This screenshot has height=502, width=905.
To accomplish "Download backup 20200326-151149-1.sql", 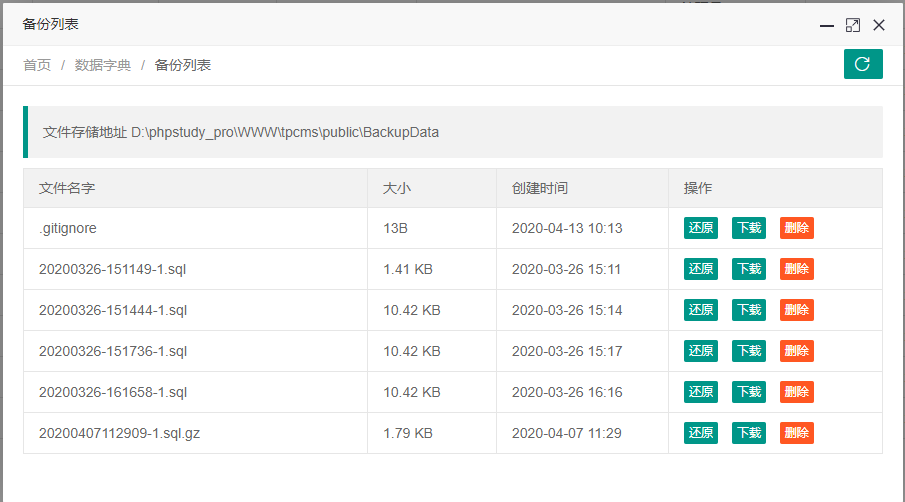I will [x=748, y=269].
